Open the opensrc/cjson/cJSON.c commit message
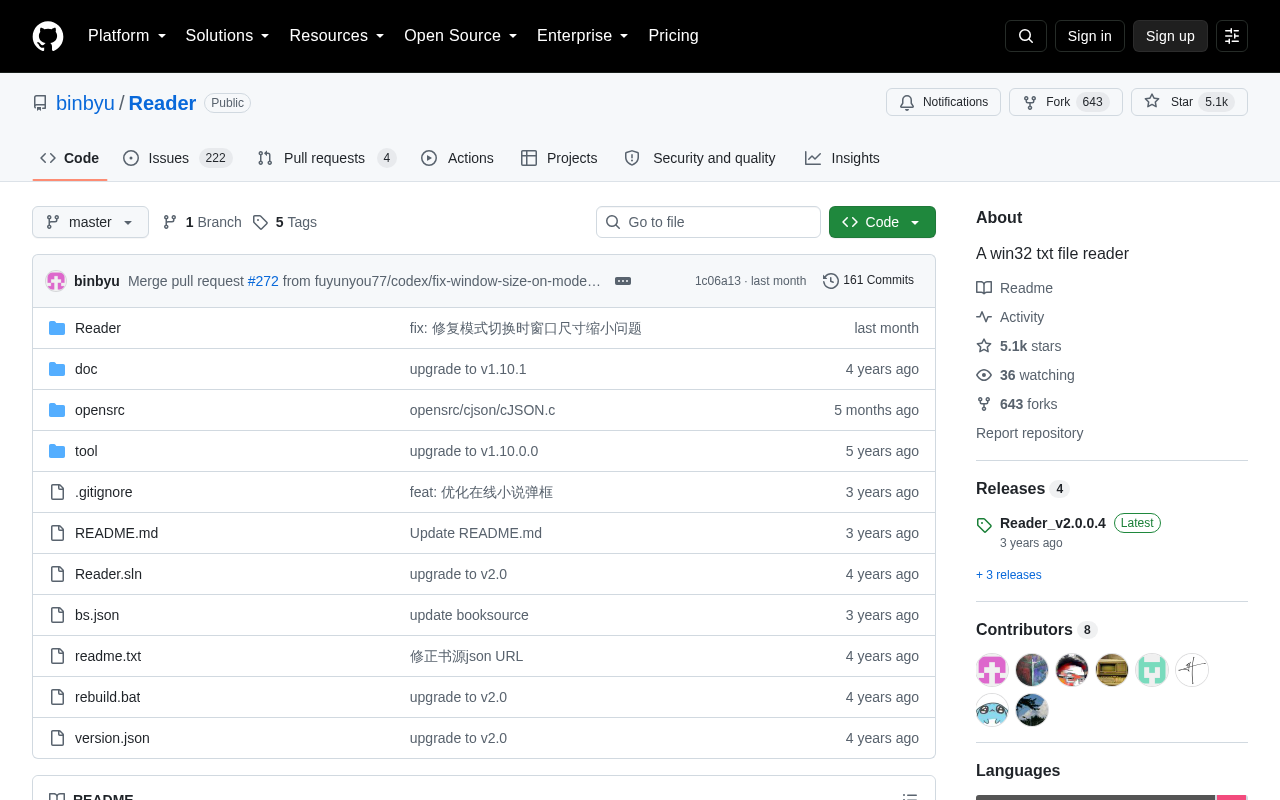The height and width of the screenshot is (800, 1280). pos(482,410)
